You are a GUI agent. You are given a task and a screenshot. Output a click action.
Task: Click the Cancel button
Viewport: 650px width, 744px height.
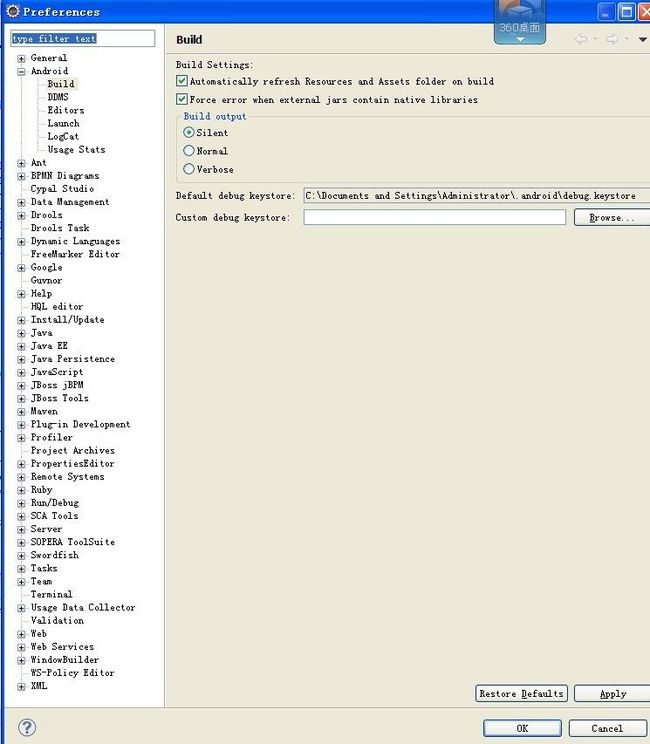pyautogui.click(x=607, y=728)
